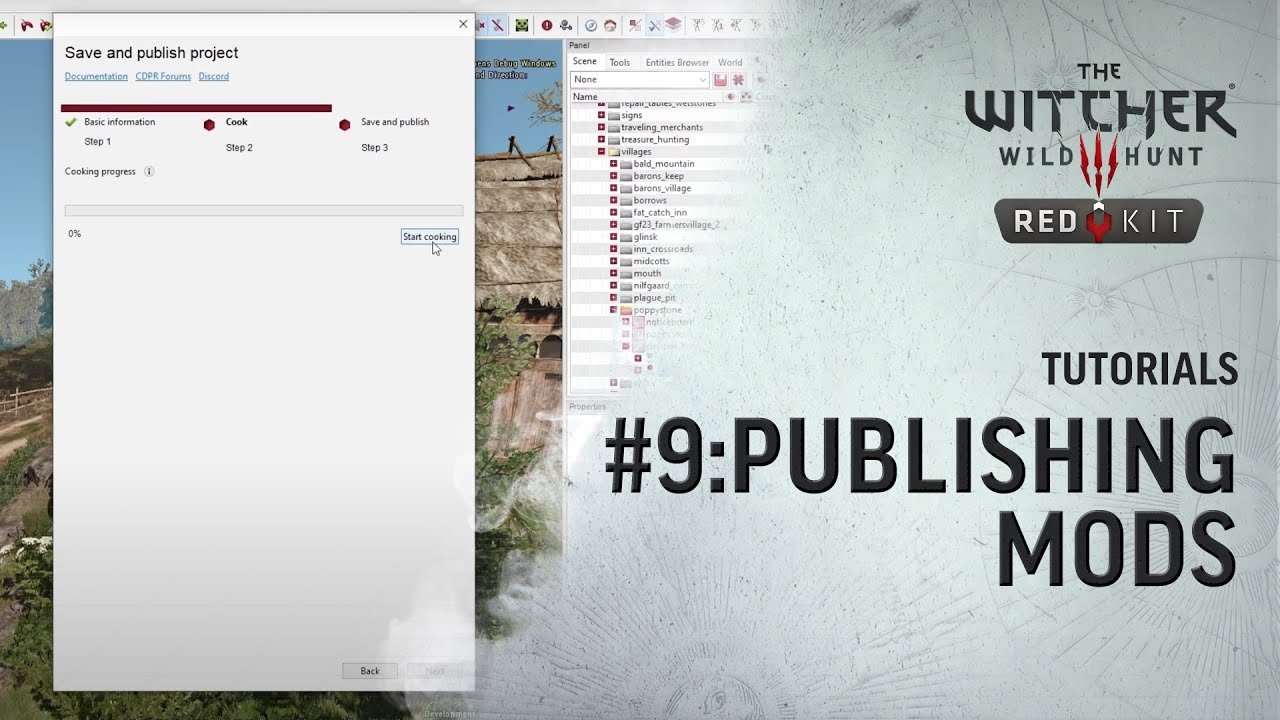Select the gf23_farmersvillage_2 tree row
1280x720 pixels.
click(x=676, y=225)
